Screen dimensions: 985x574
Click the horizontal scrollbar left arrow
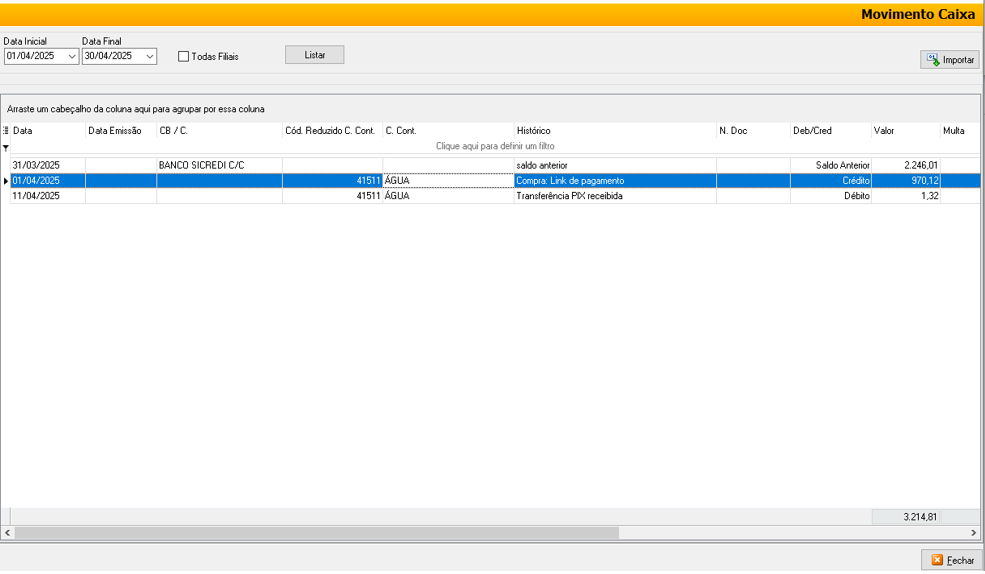(x=7, y=533)
